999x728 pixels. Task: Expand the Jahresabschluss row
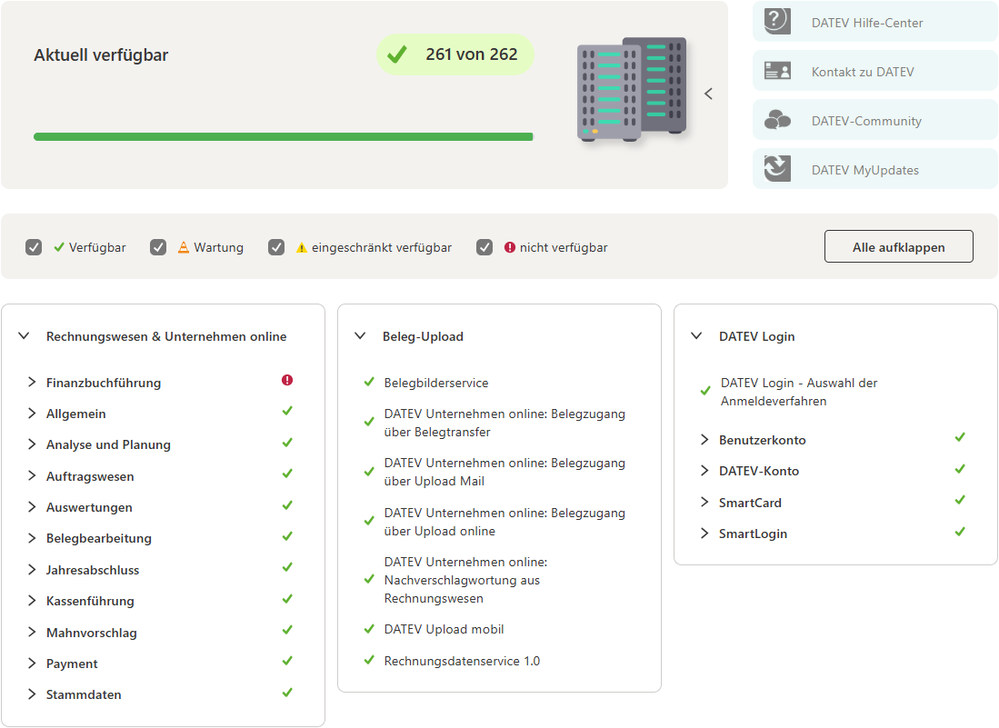[31, 569]
